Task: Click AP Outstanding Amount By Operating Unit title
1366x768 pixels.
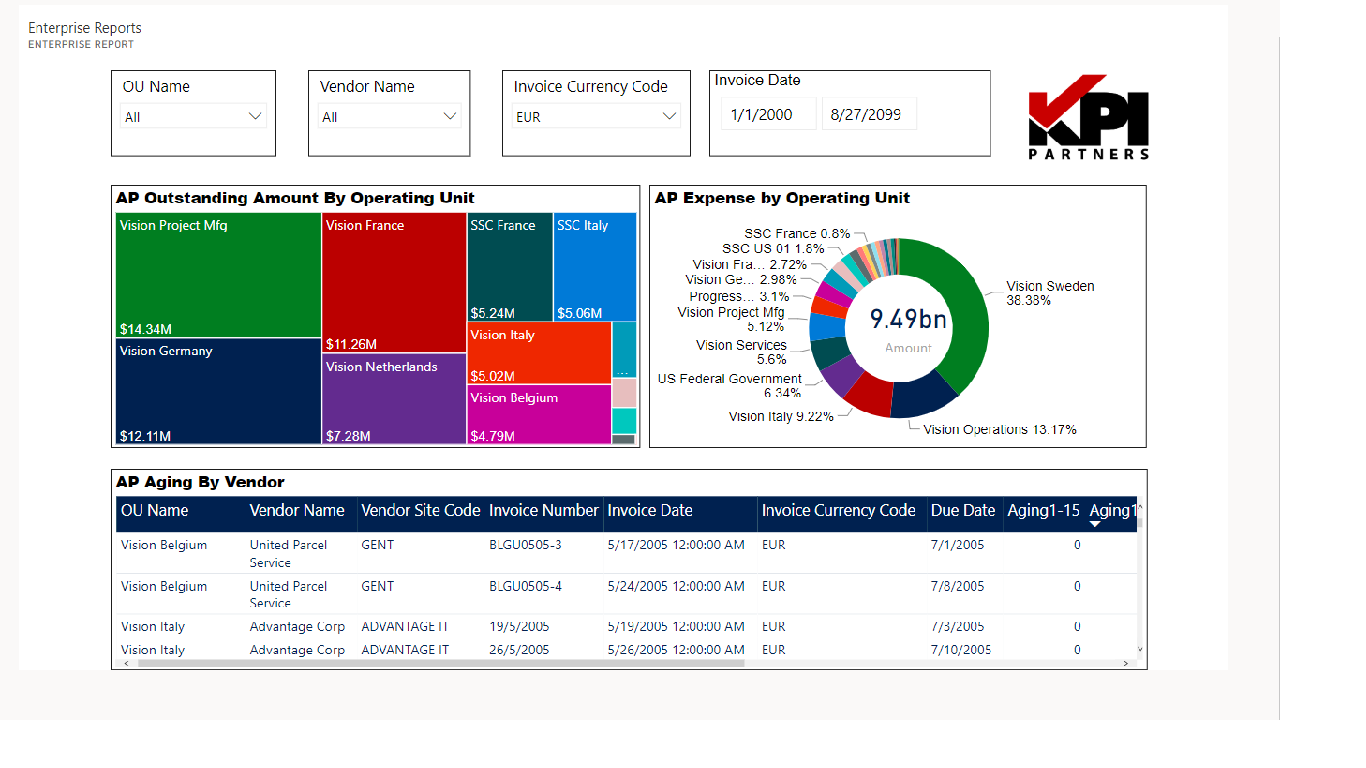Action: pyautogui.click(x=295, y=198)
